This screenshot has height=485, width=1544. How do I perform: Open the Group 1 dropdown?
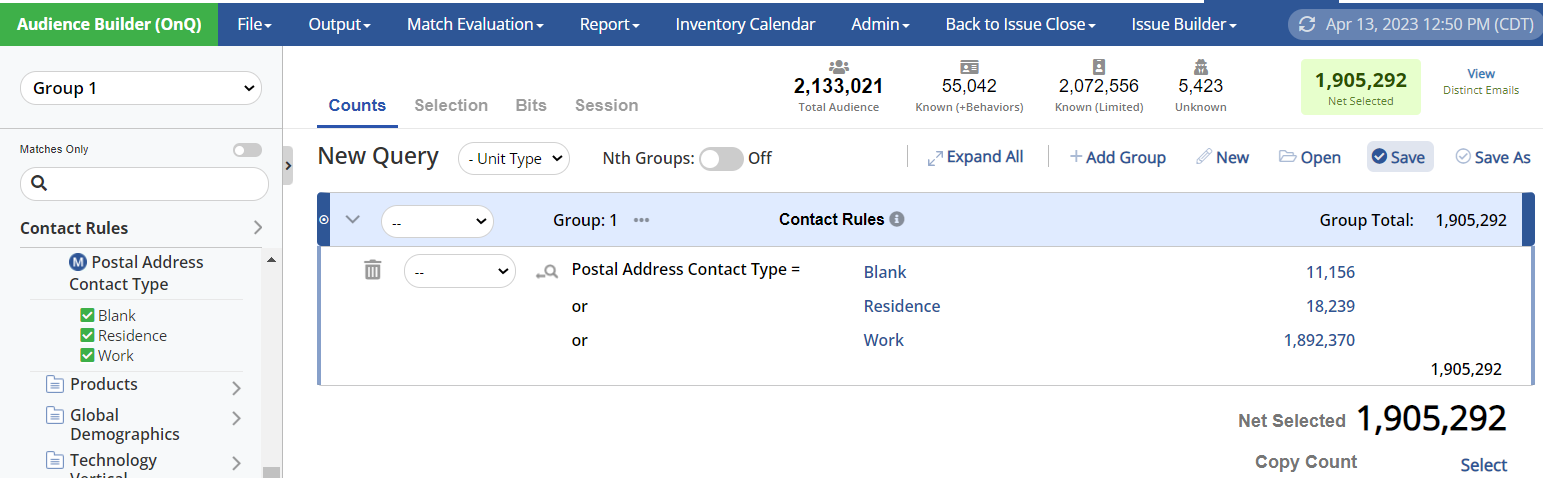tap(140, 88)
